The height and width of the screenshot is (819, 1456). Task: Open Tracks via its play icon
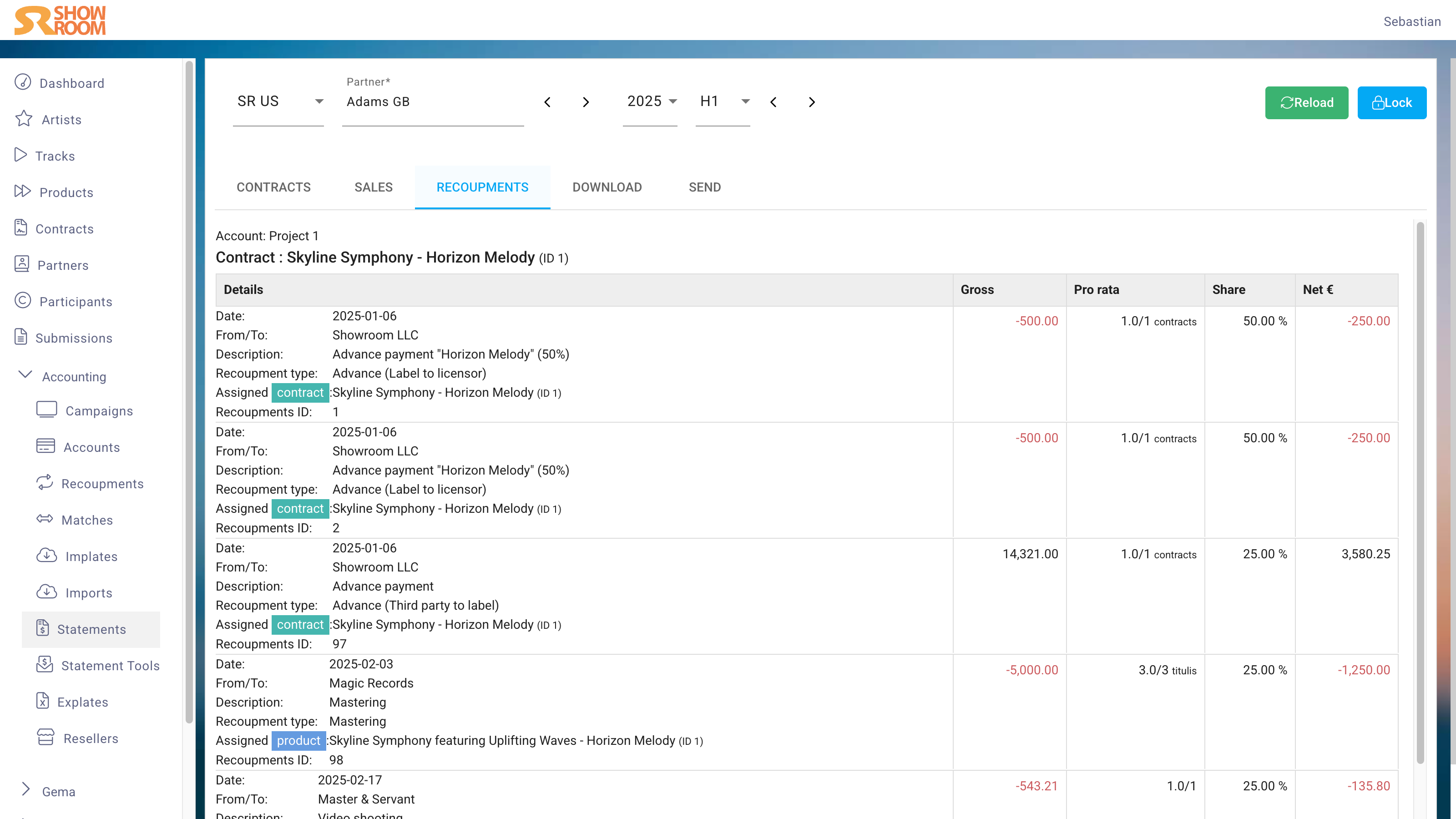20,155
